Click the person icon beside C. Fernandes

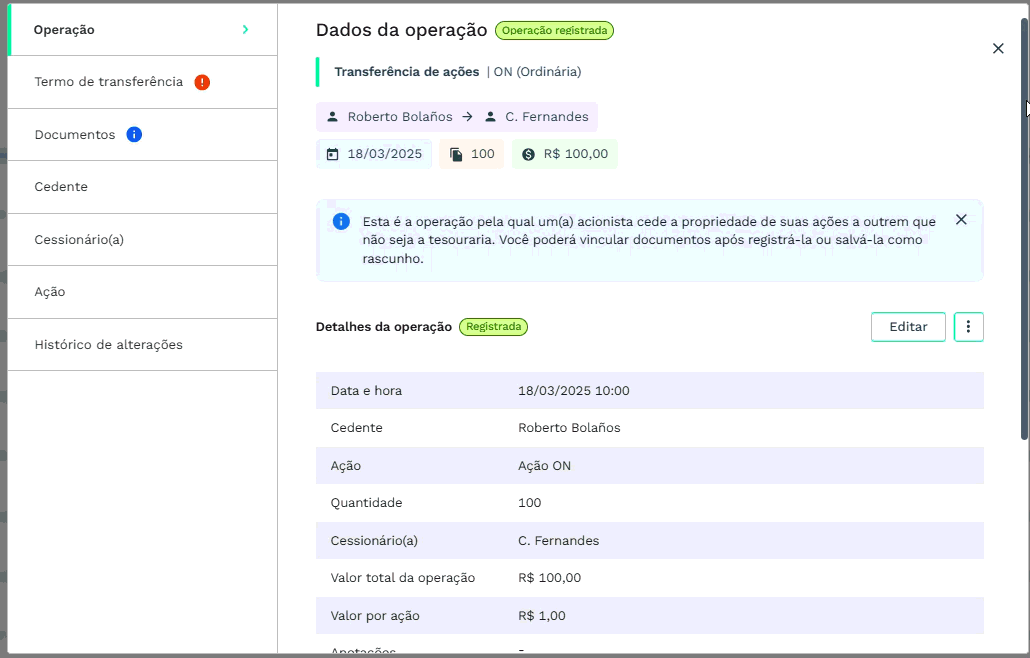(x=489, y=116)
